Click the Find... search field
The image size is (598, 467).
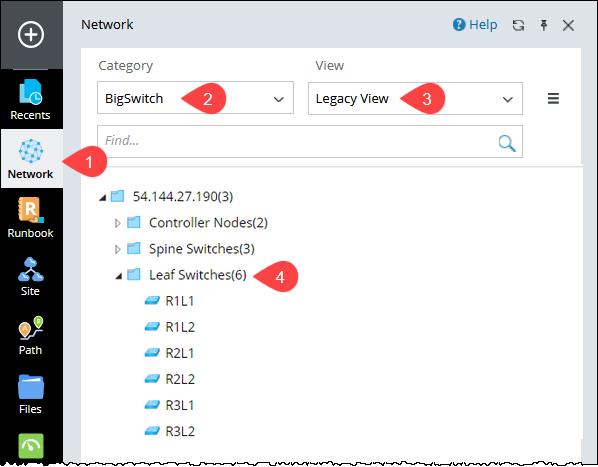310,141
